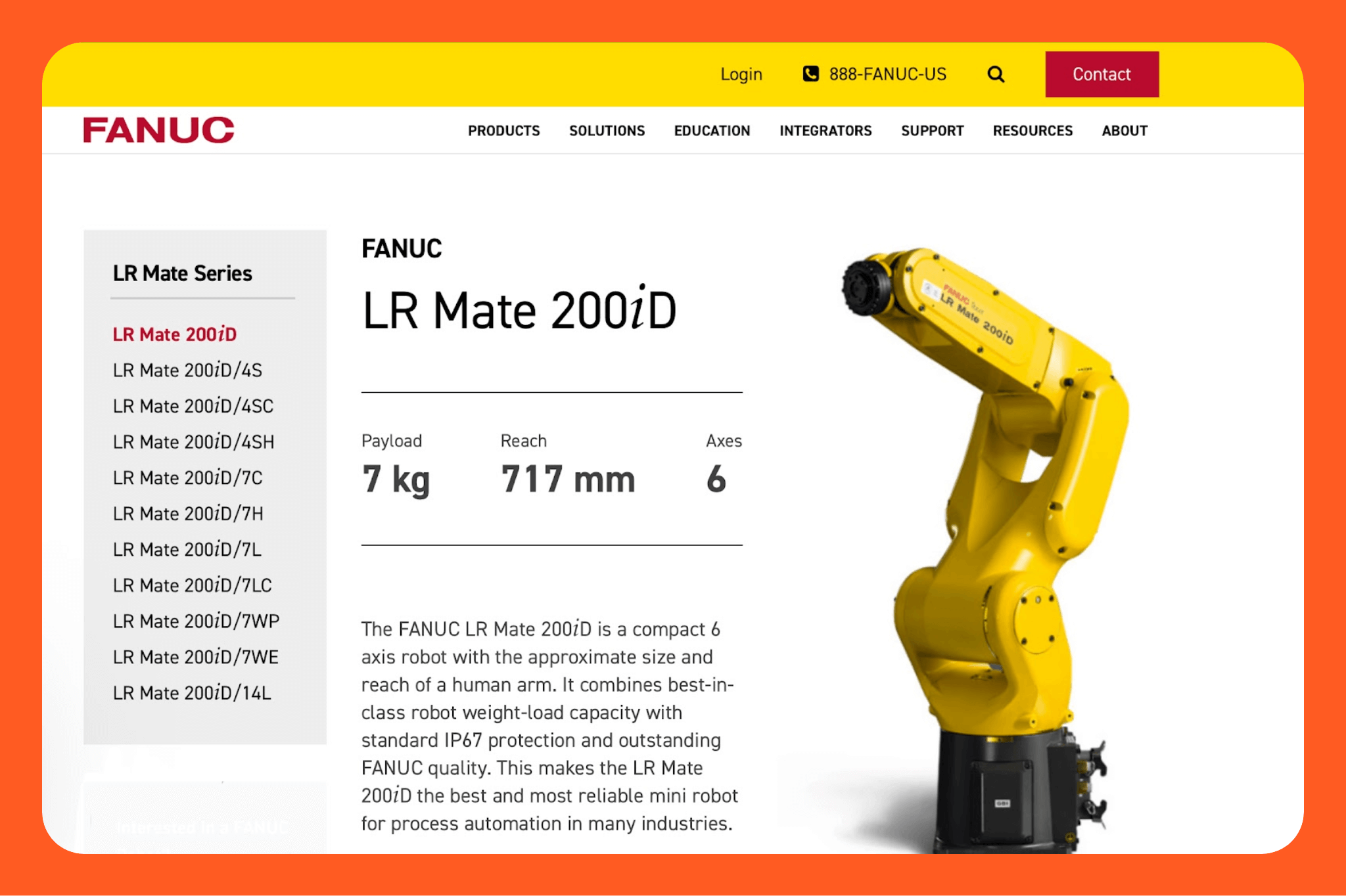The image size is (1346, 896).
Task: Click the axes value 6
Action: (716, 479)
